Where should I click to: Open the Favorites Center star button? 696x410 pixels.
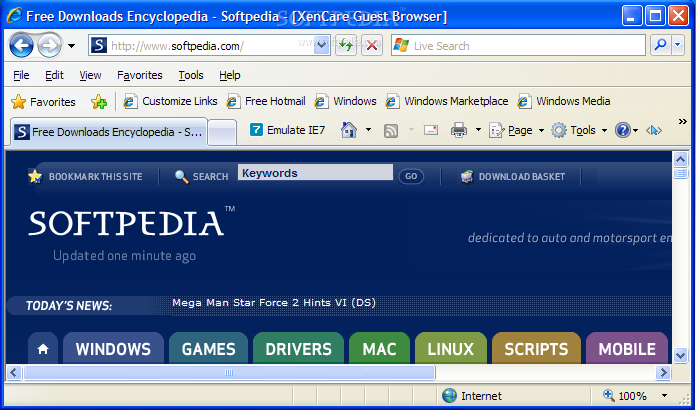pos(43,102)
